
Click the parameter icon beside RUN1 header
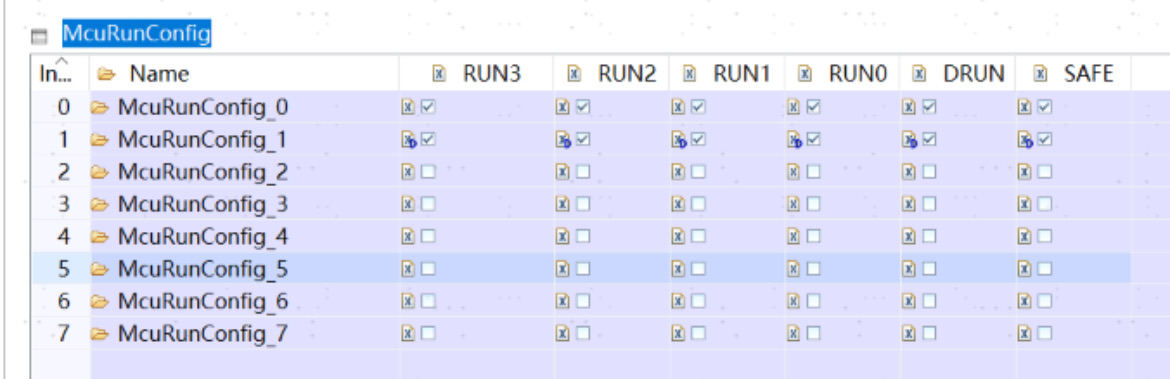click(x=690, y=74)
